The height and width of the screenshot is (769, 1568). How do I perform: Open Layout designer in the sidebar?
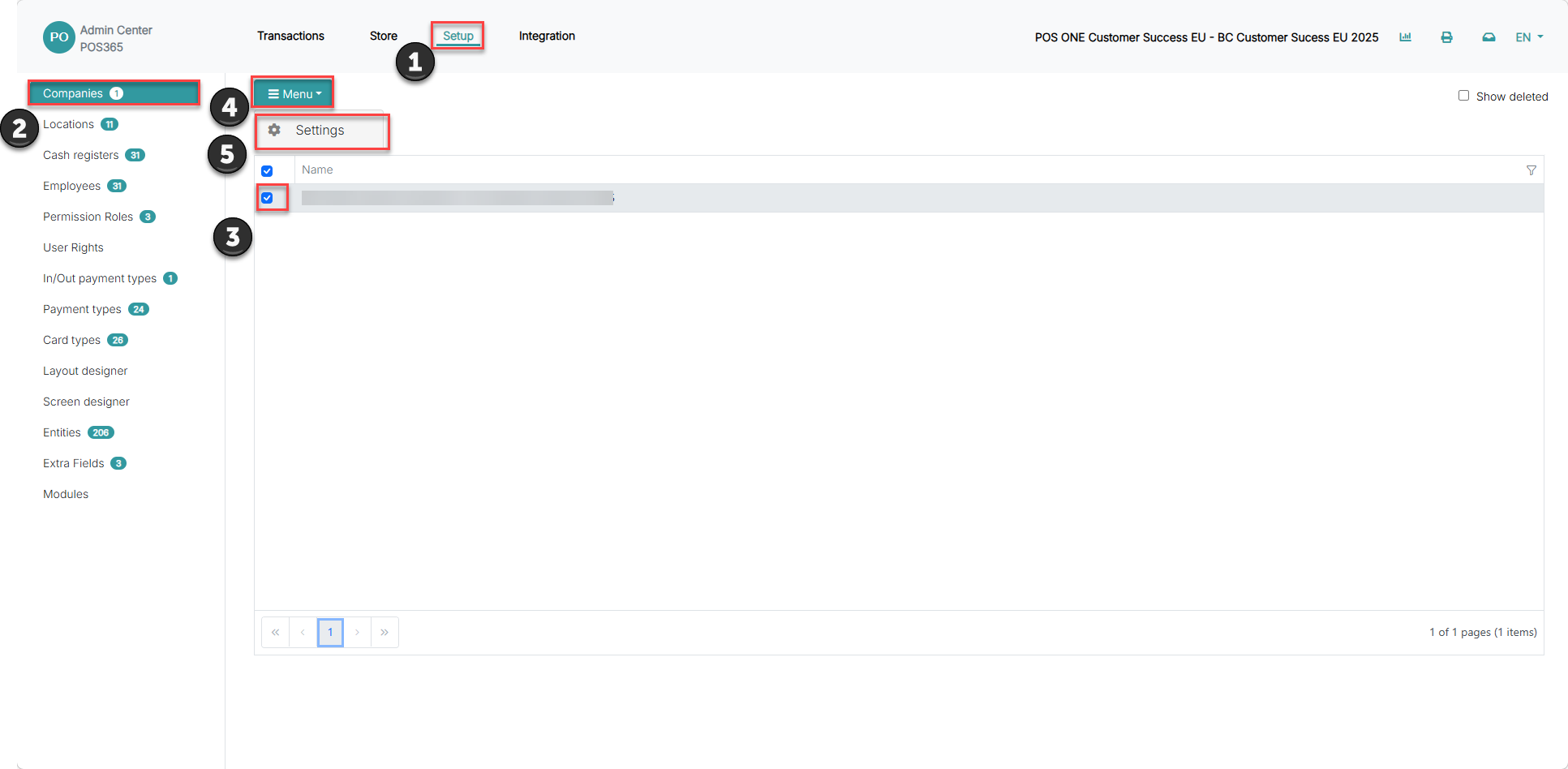(85, 371)
